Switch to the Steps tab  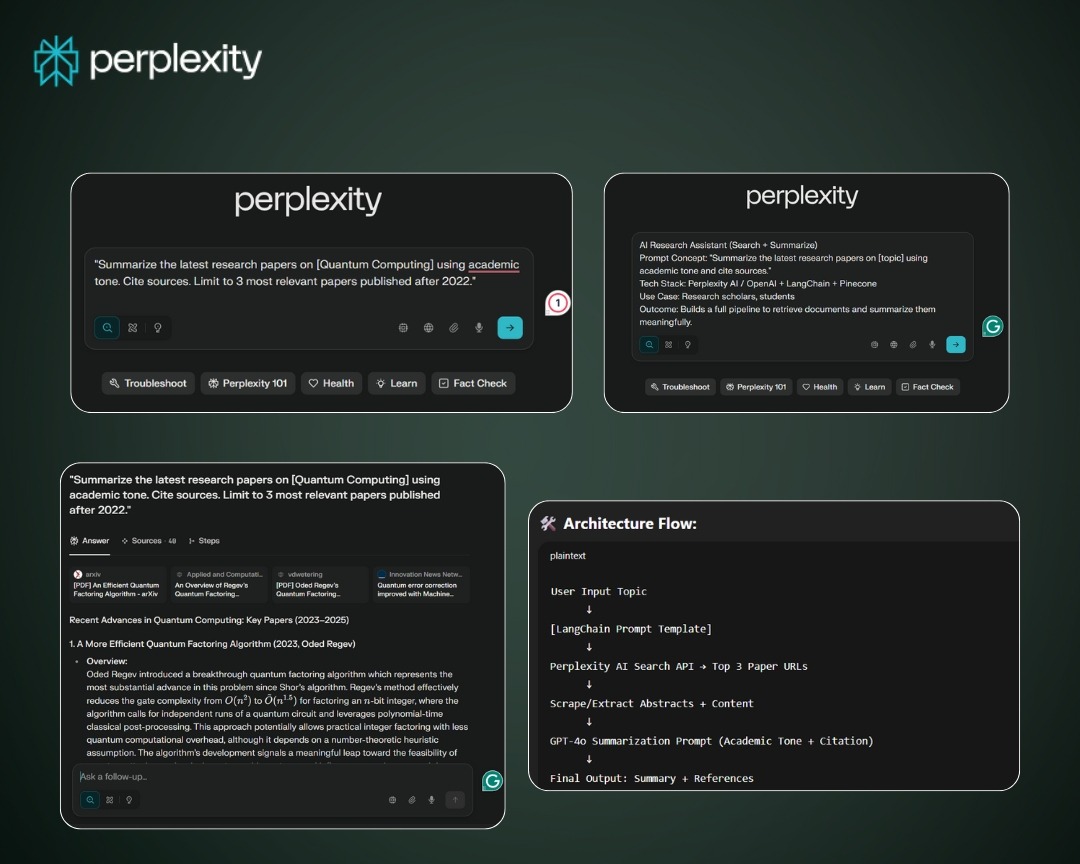(x=205, y=541)
